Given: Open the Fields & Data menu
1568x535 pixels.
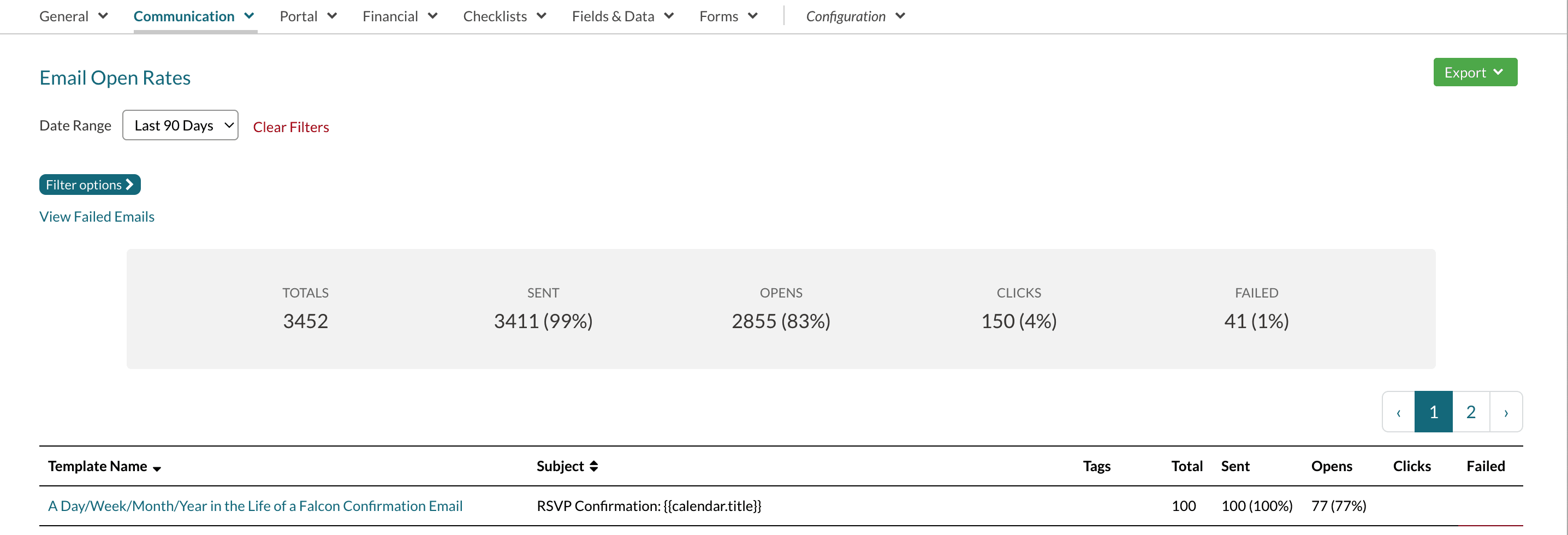Looking at the screenshot, I should coord(622,16).
